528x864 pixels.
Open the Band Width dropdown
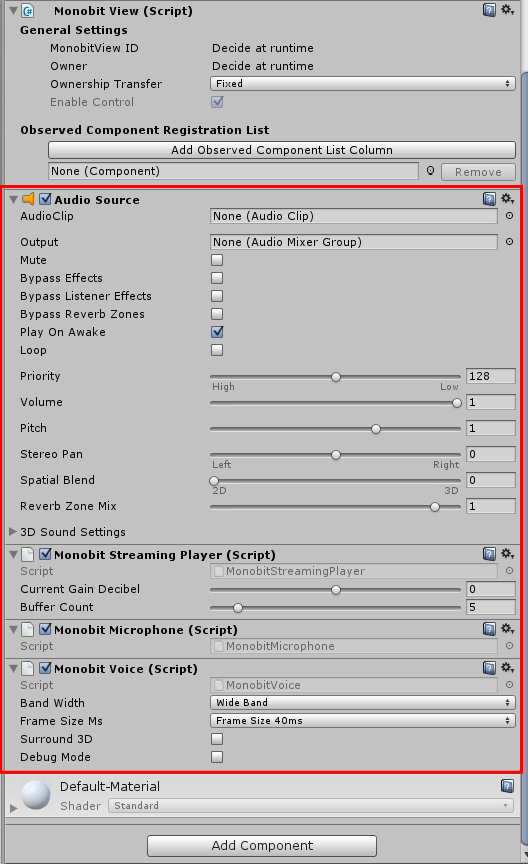tap(363, 703)
